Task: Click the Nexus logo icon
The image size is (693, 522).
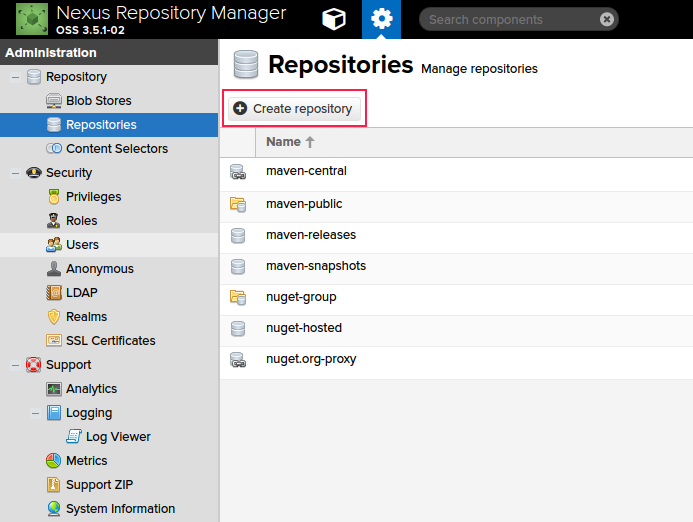Action: point(31,19)
